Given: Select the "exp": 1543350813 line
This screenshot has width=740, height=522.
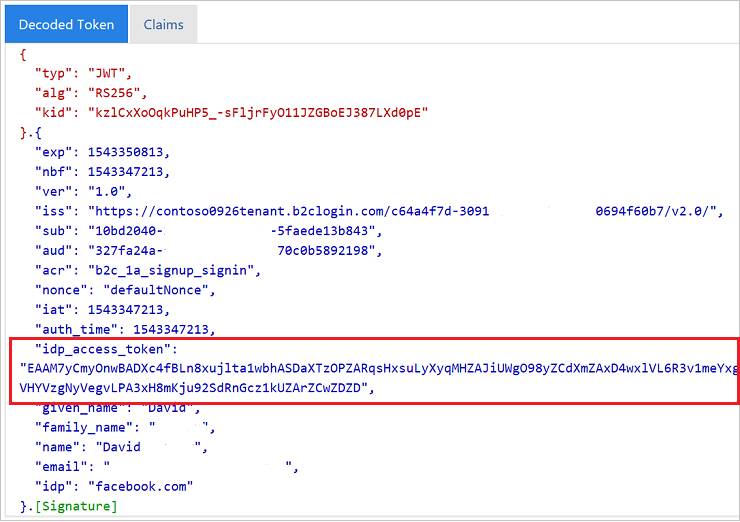Looking at the screenshot, I should click(x=102, y=152).
